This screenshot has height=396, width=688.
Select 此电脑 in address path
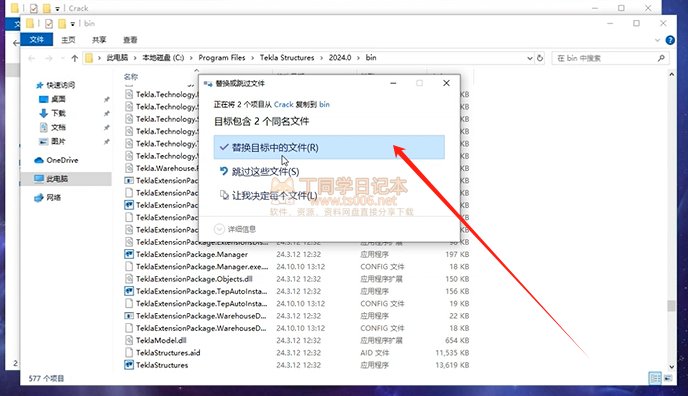pos(117,57)
